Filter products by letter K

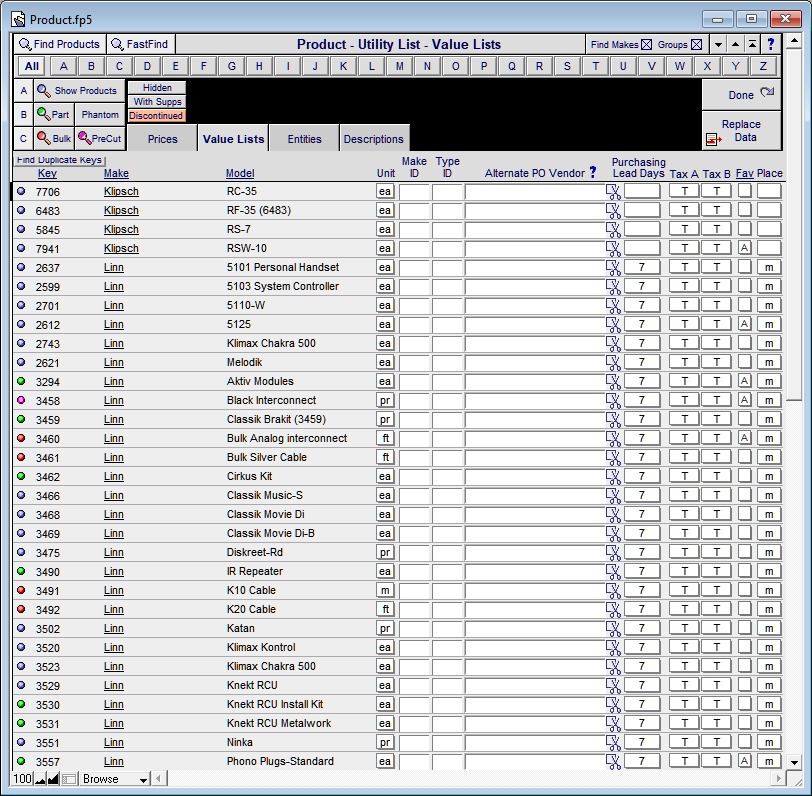pos(343,66)
